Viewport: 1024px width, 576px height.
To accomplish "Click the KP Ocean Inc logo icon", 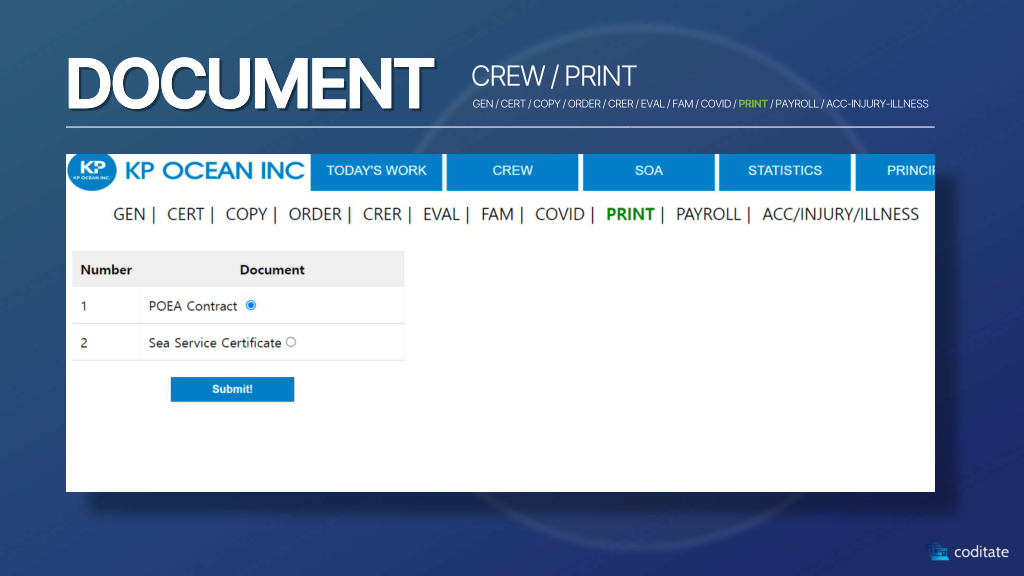I will point(92,170).
